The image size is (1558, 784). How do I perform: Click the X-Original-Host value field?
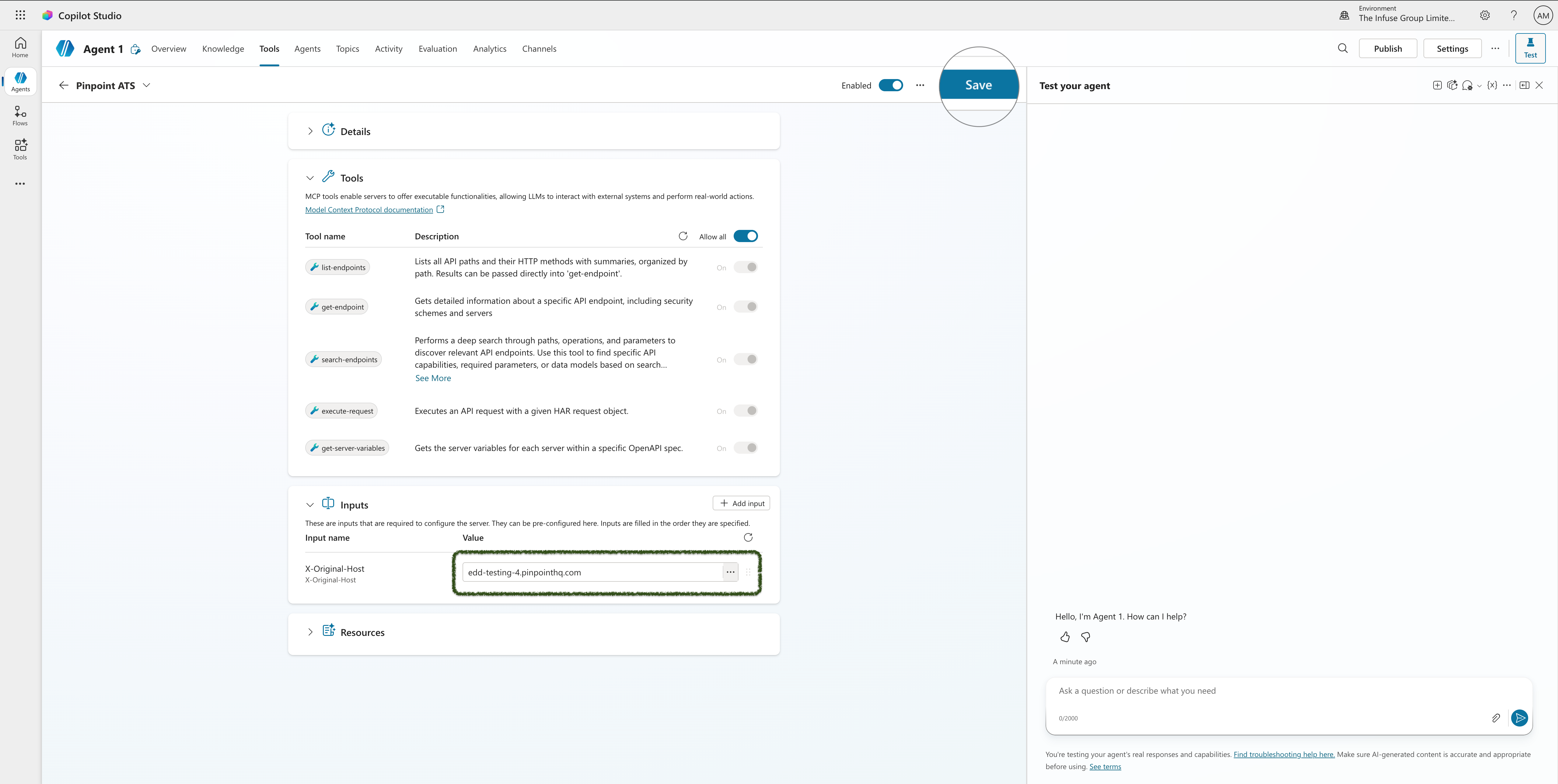[593, 572]
